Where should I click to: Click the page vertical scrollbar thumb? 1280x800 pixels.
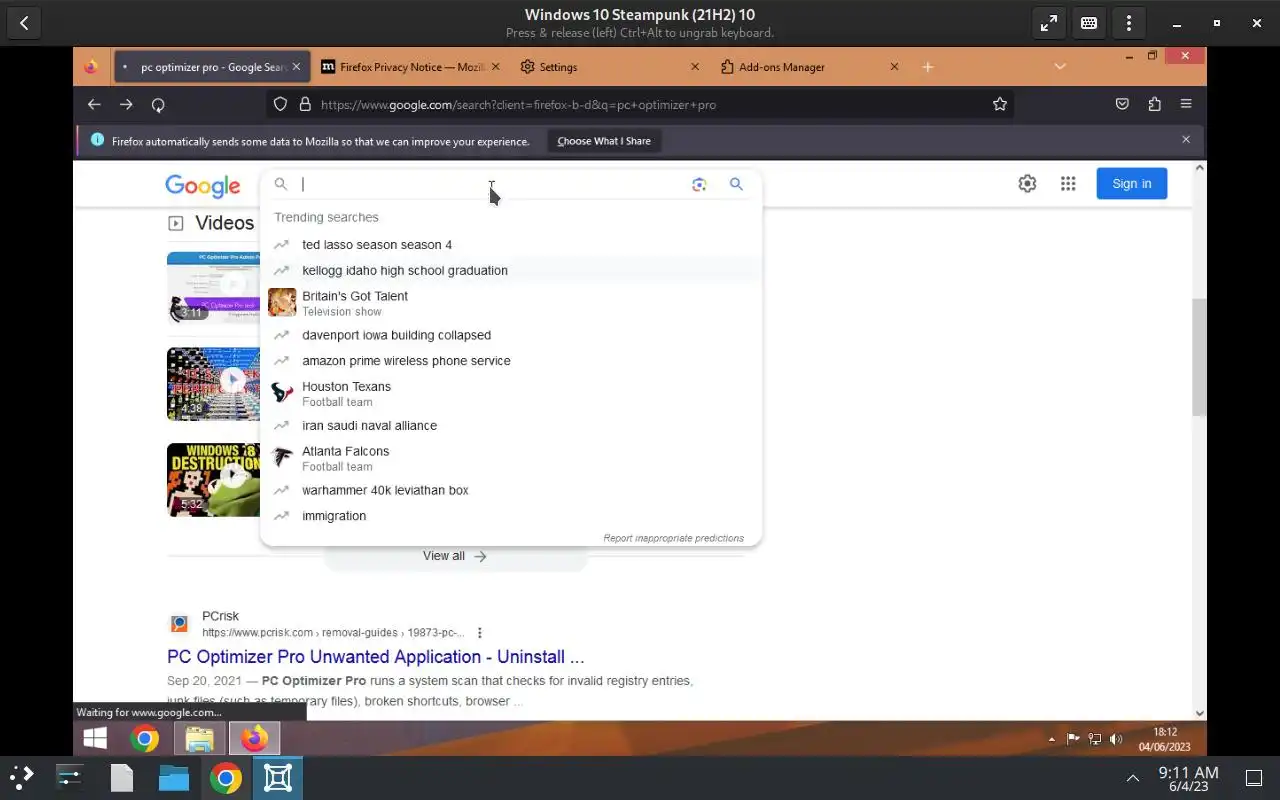tap(1199, 357)
